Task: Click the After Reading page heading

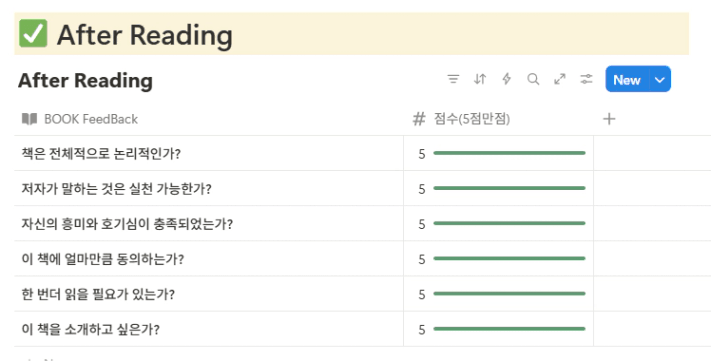Action: click(145, 35)
